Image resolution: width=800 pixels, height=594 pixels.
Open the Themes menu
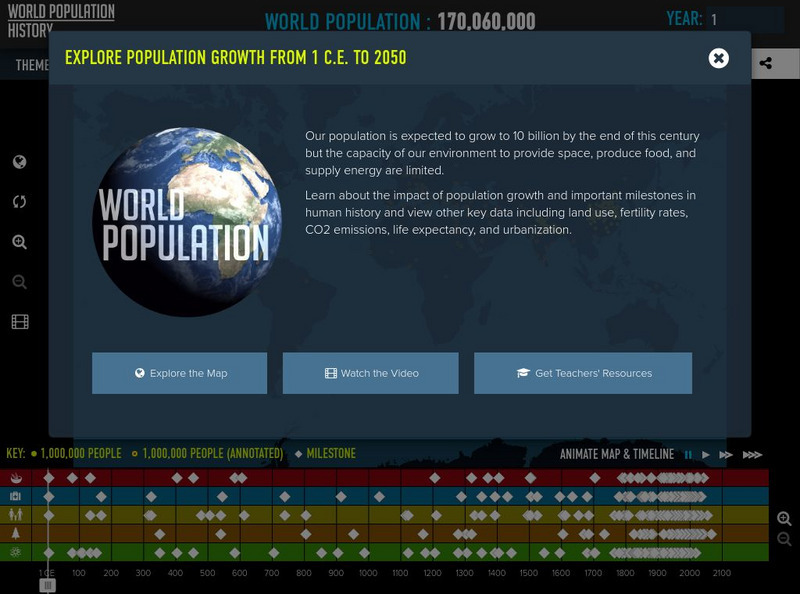tap(32, 65)
